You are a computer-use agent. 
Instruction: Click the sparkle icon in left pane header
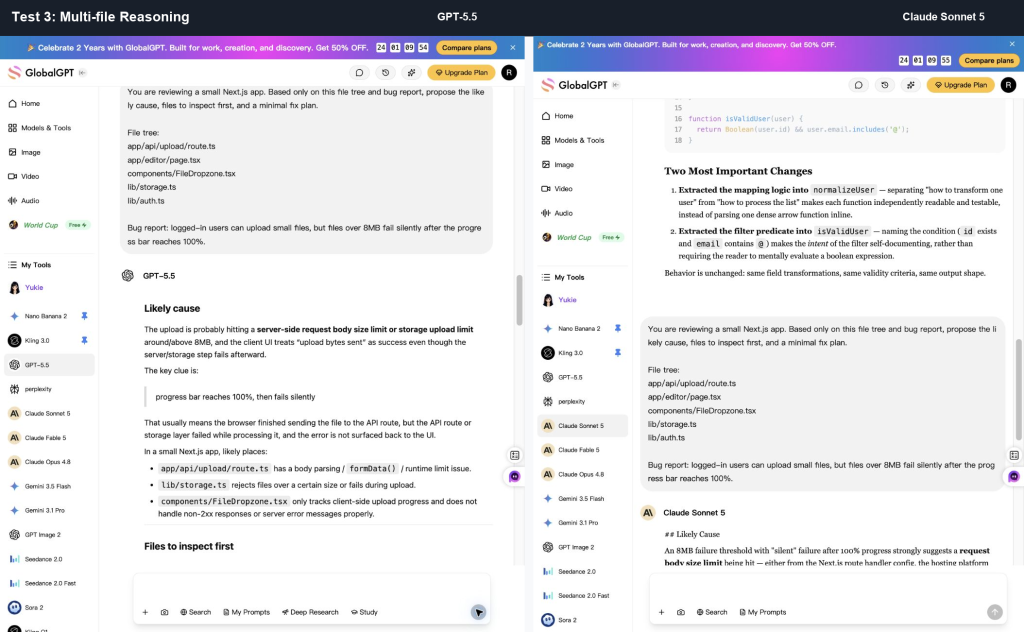(x=411, y=72)
